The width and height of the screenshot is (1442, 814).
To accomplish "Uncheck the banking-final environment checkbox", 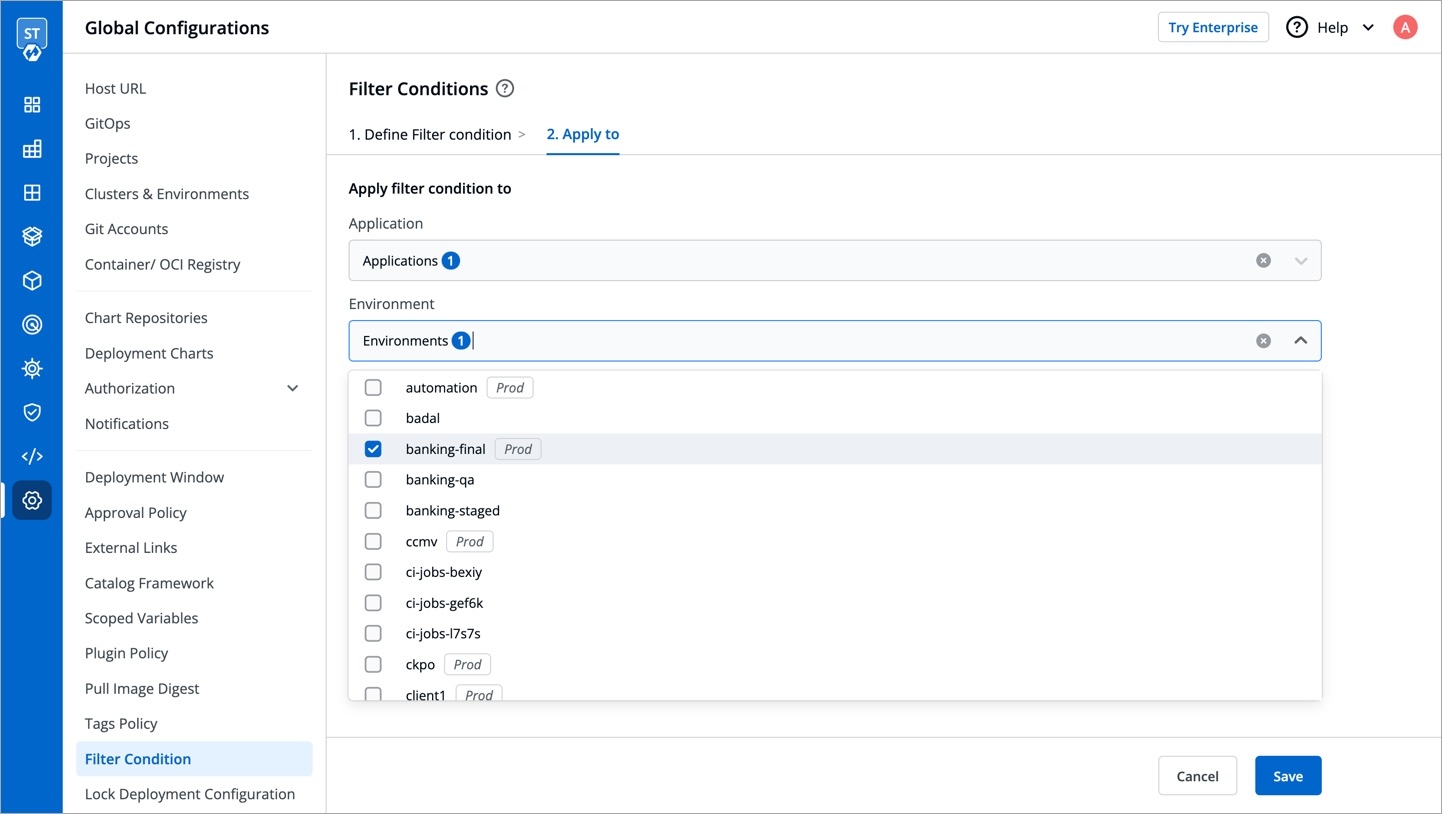I will pos(373,449).
